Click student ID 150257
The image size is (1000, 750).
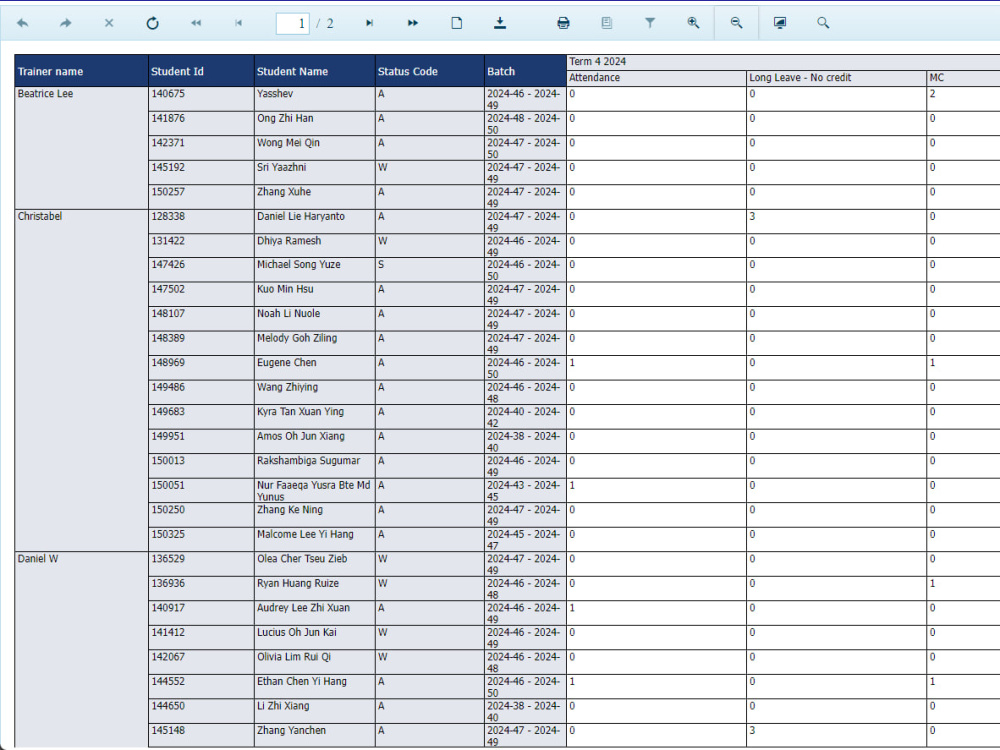point(168,192)
